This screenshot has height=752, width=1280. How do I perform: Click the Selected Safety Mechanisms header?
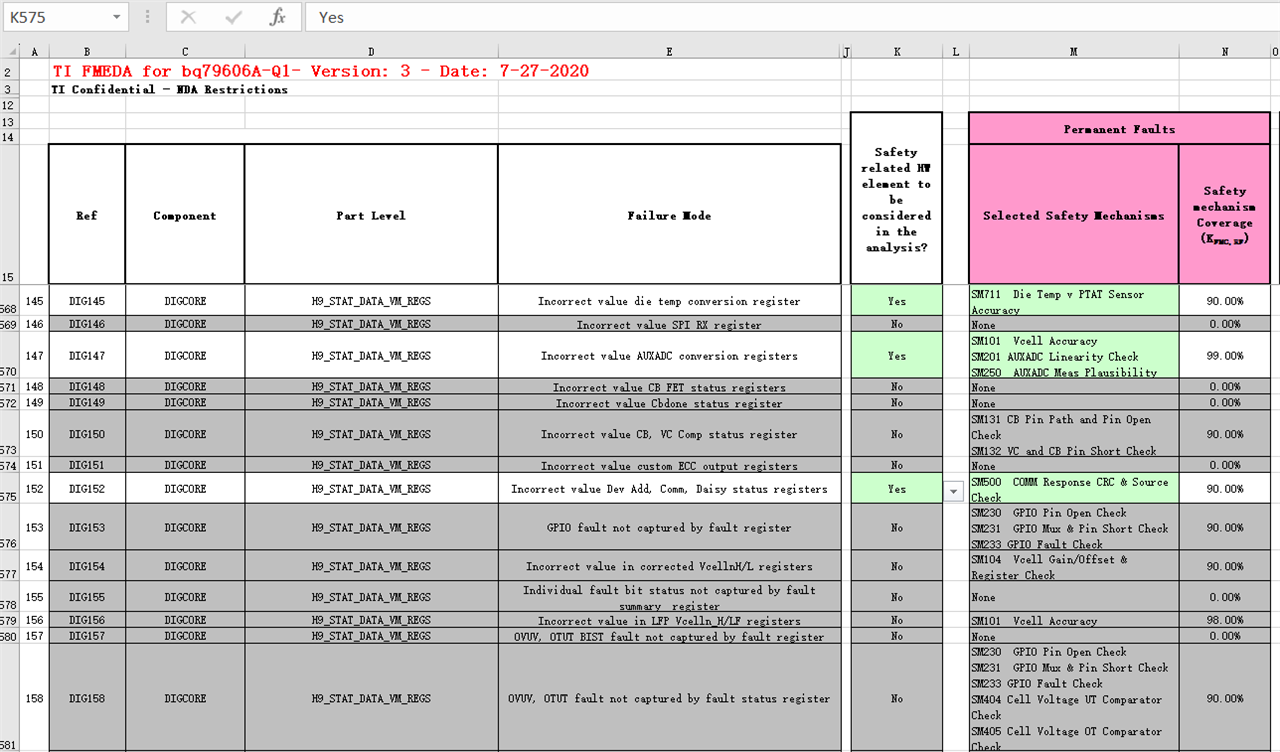coord(1073,215)
